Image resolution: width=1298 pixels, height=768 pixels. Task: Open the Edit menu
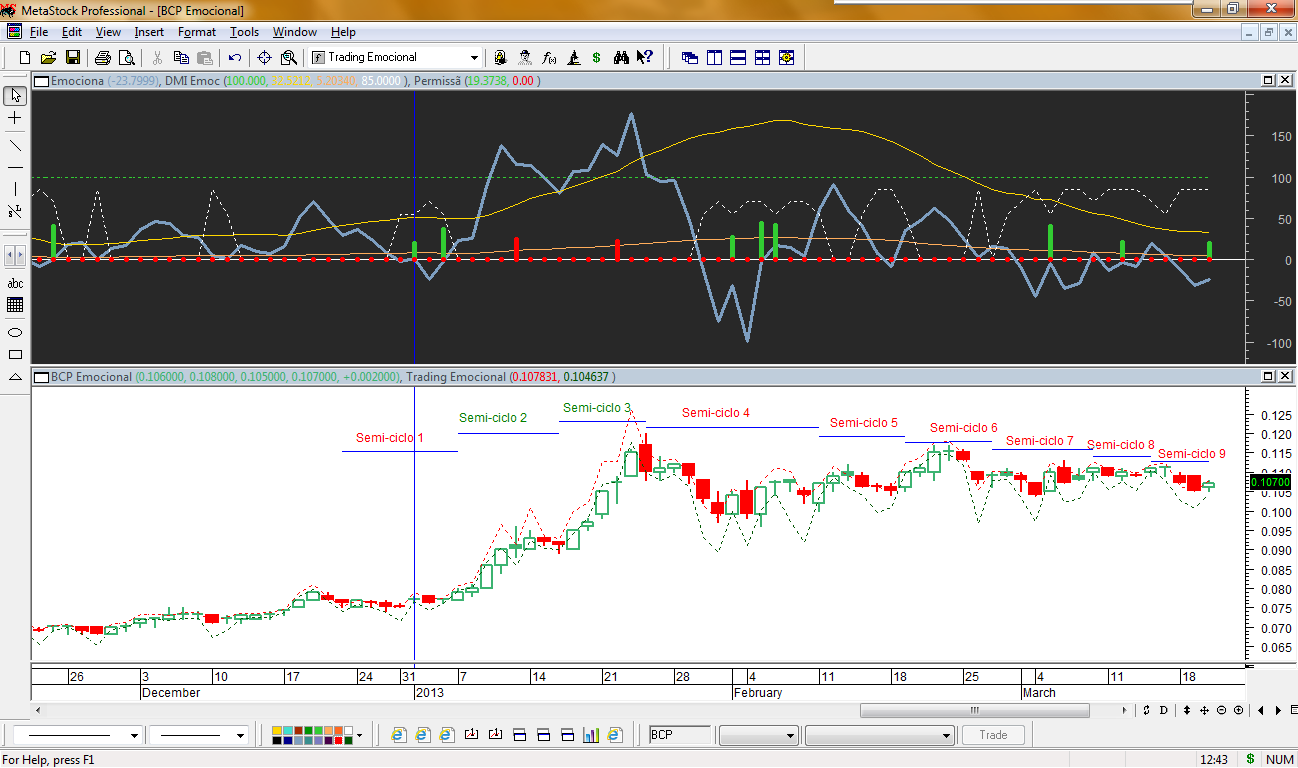[71, 32]
